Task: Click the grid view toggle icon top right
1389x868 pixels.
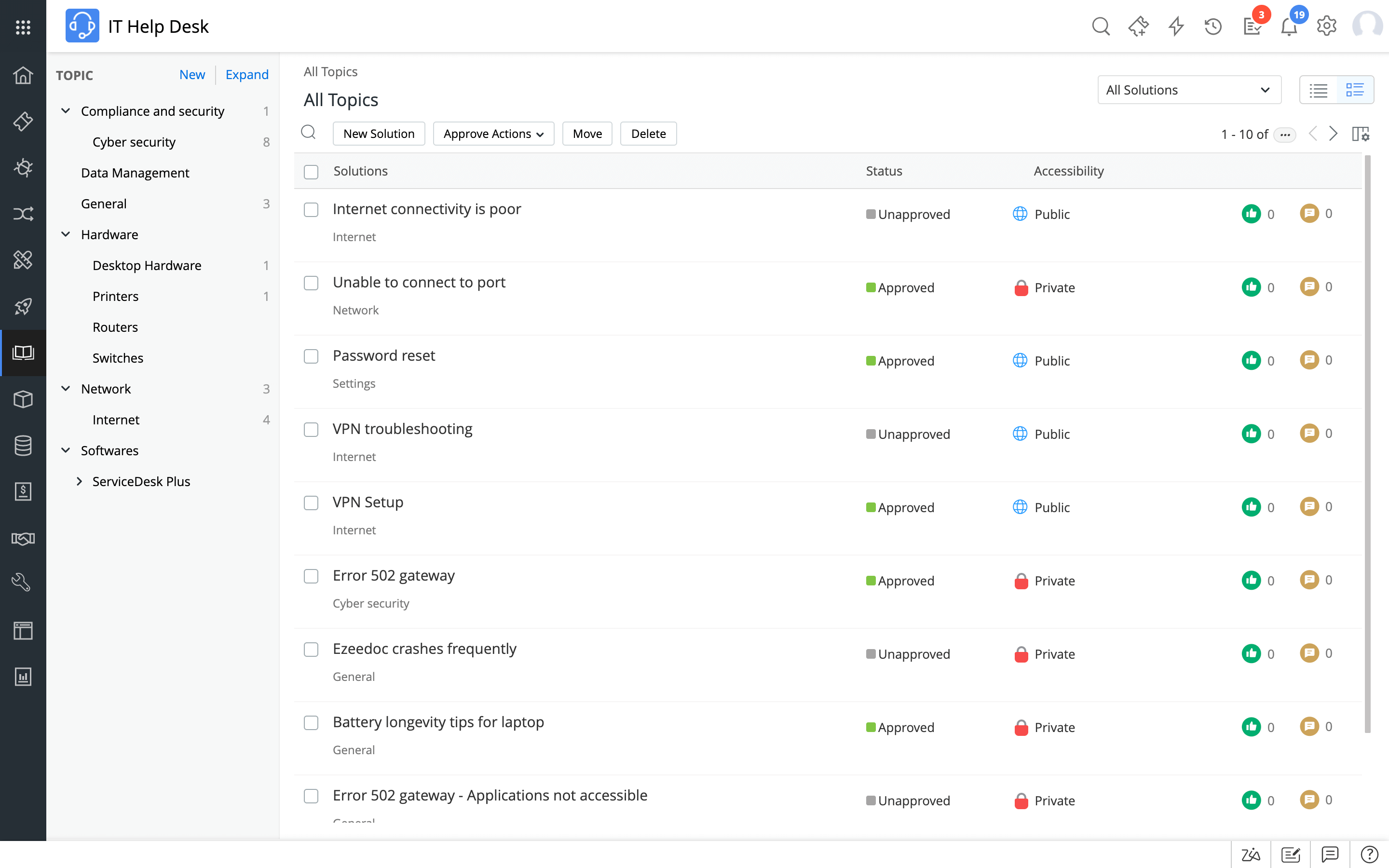Action: pyautogui.click(x=1356, y=90)
